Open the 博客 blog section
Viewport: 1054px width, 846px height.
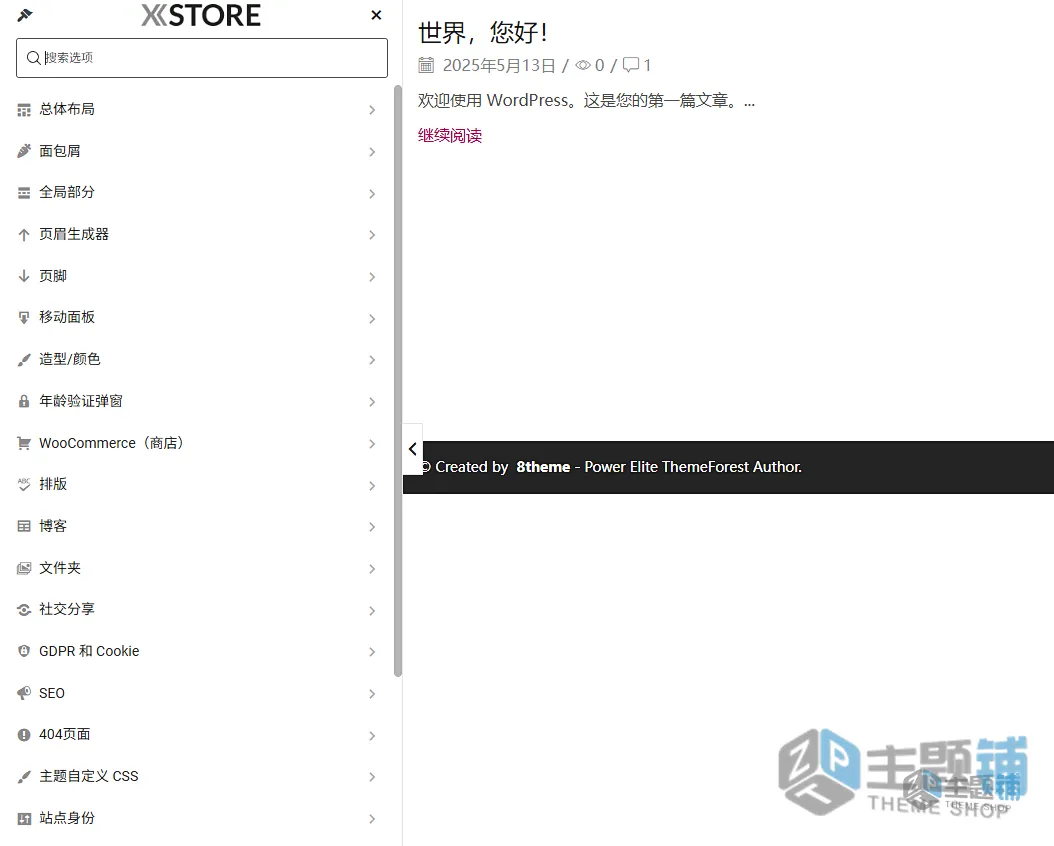click(196, 526)
